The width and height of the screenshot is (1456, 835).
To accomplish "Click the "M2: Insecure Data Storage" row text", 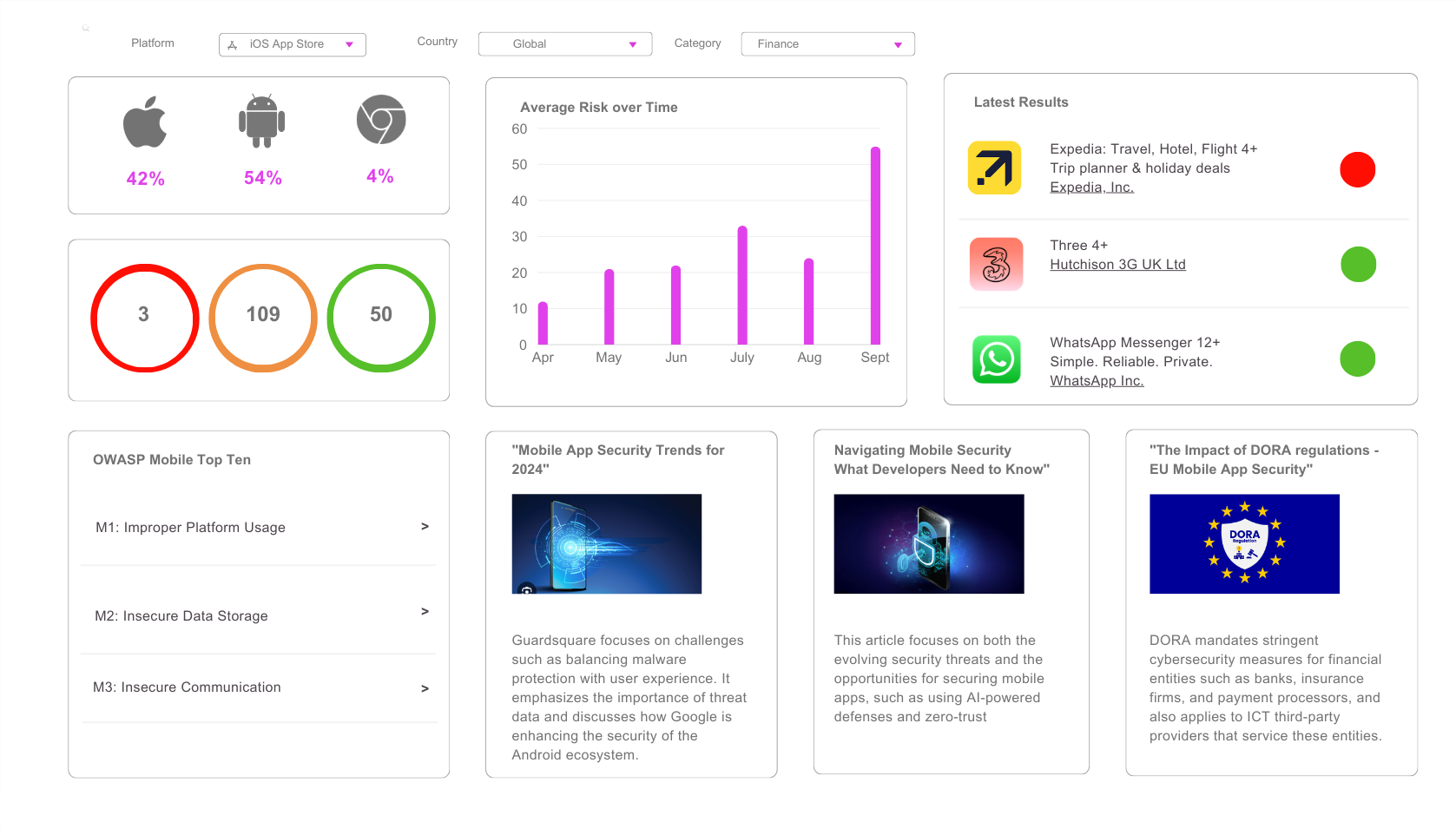I will point(181,616).
